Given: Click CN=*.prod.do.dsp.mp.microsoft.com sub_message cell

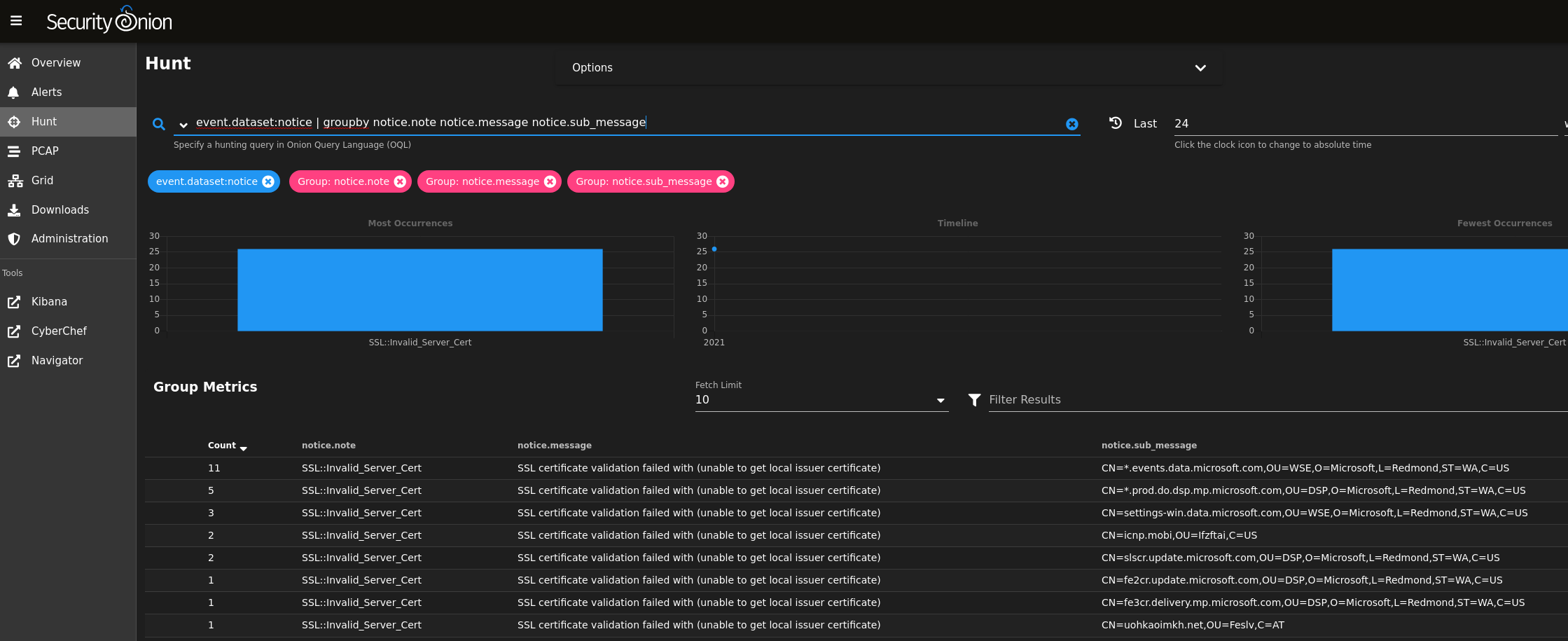Looking at the screenshot, I should click(x=1314, y=490).
